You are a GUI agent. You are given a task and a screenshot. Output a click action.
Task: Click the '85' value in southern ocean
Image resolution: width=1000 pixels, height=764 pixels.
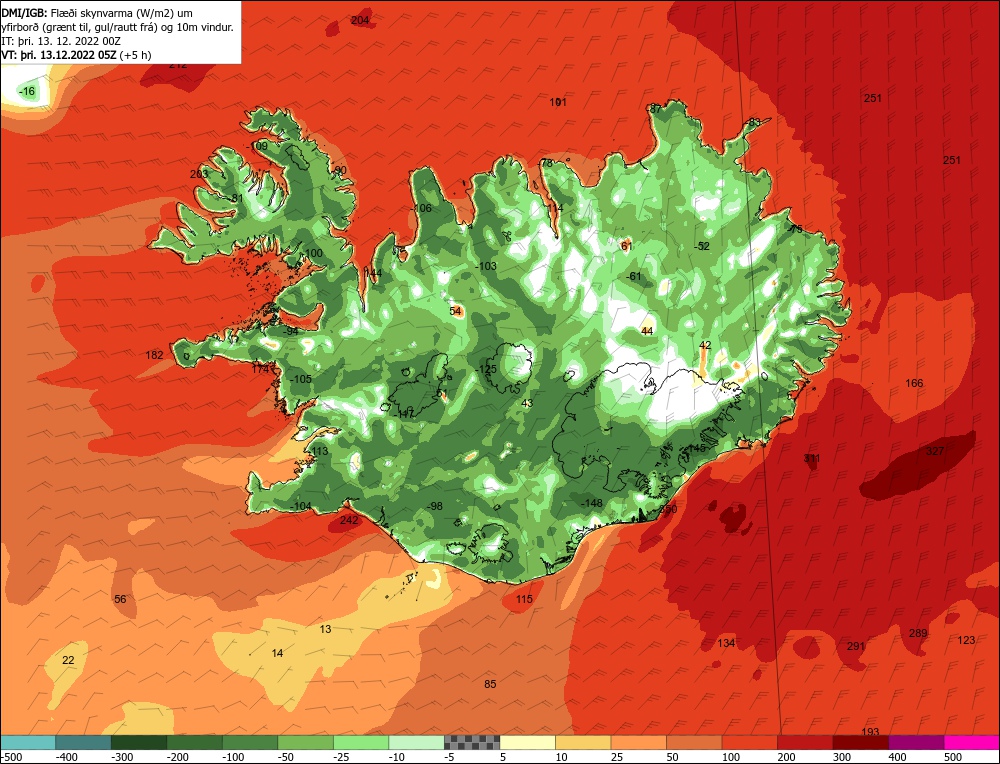tap(490, 684)
